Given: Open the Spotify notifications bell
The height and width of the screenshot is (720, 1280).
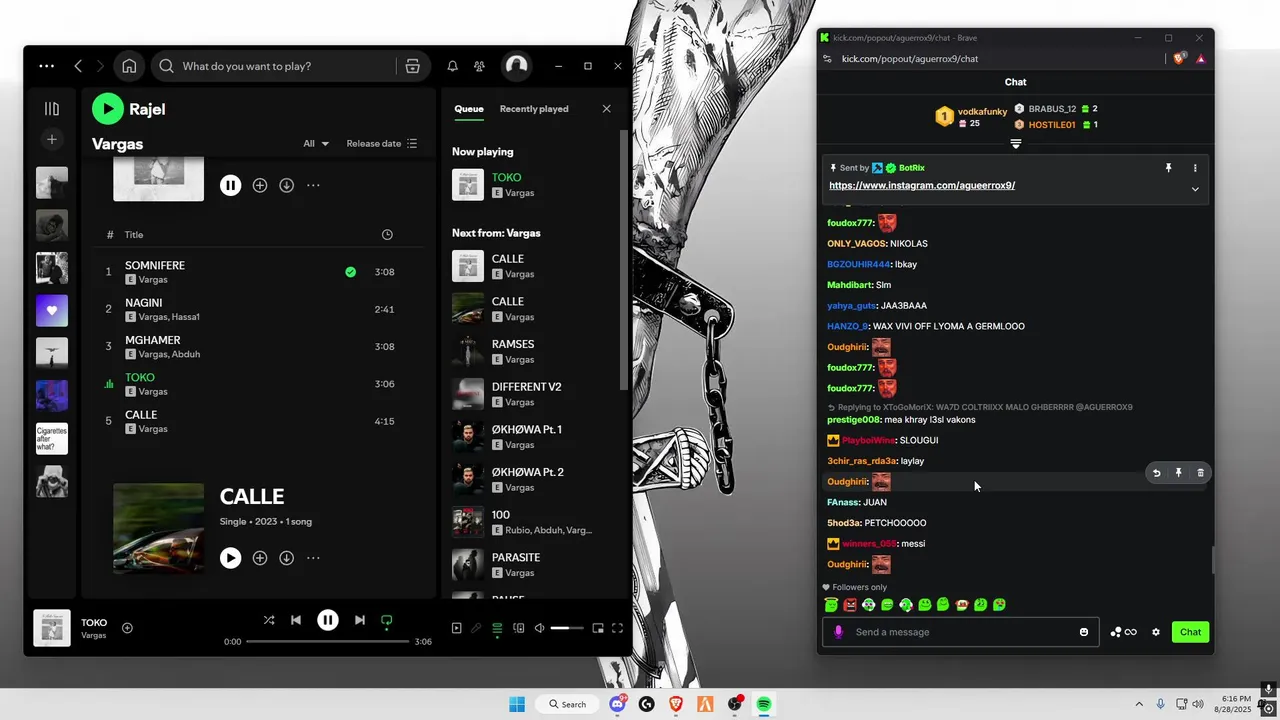Looking at the screenshot, I should pyautogui.click(x=452, y=66).
